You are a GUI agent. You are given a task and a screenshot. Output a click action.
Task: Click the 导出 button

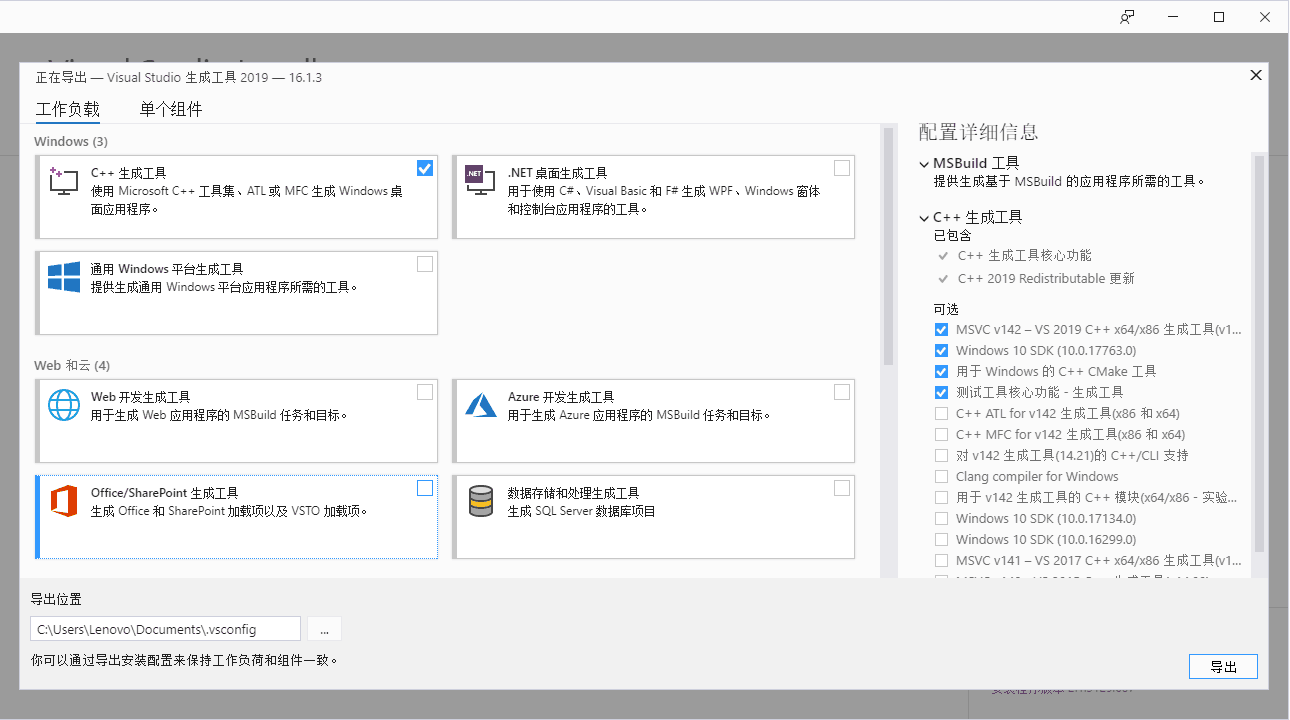pyautogui.click(x=1223, y=667)
